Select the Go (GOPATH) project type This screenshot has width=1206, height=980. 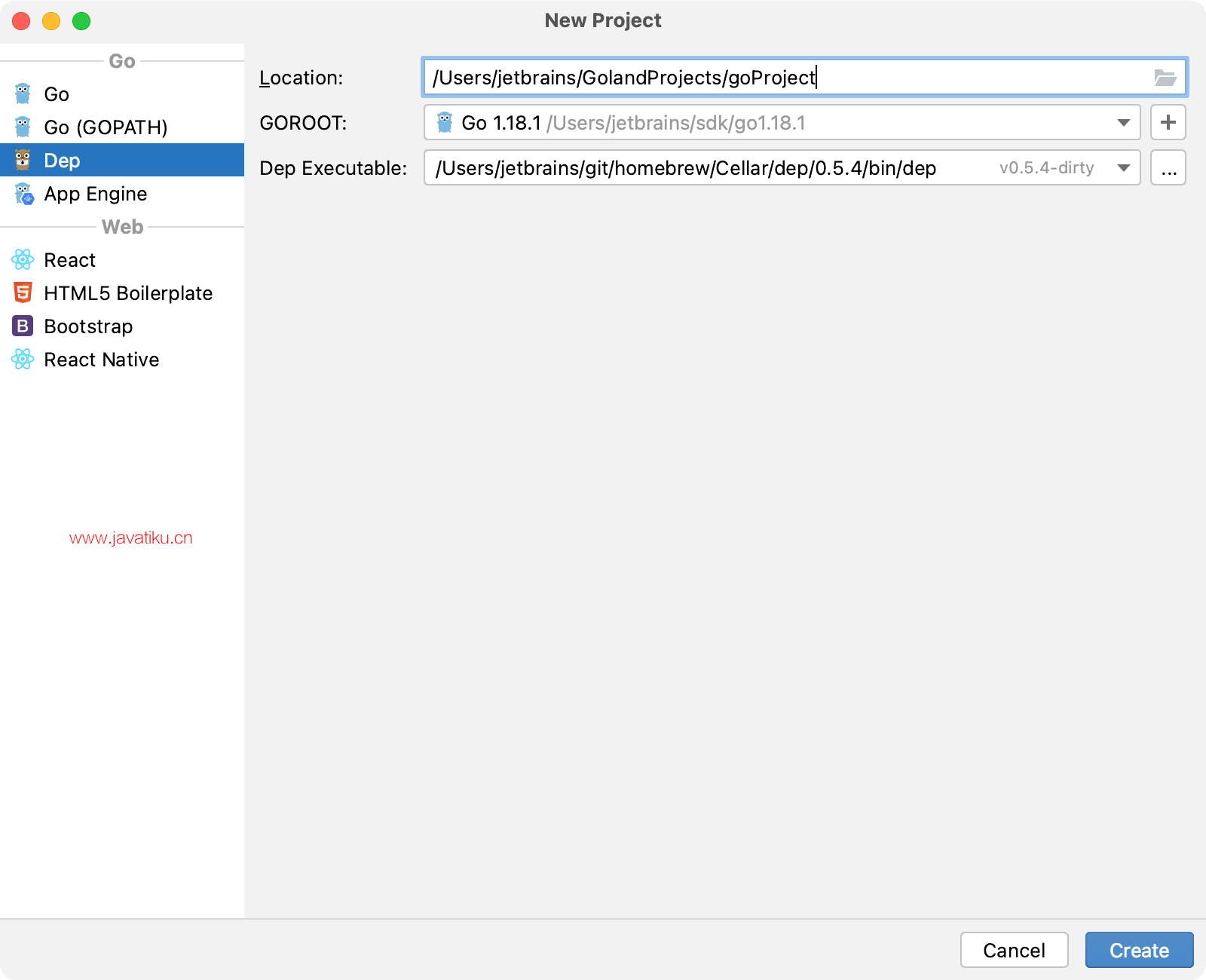tap(122, 127)
